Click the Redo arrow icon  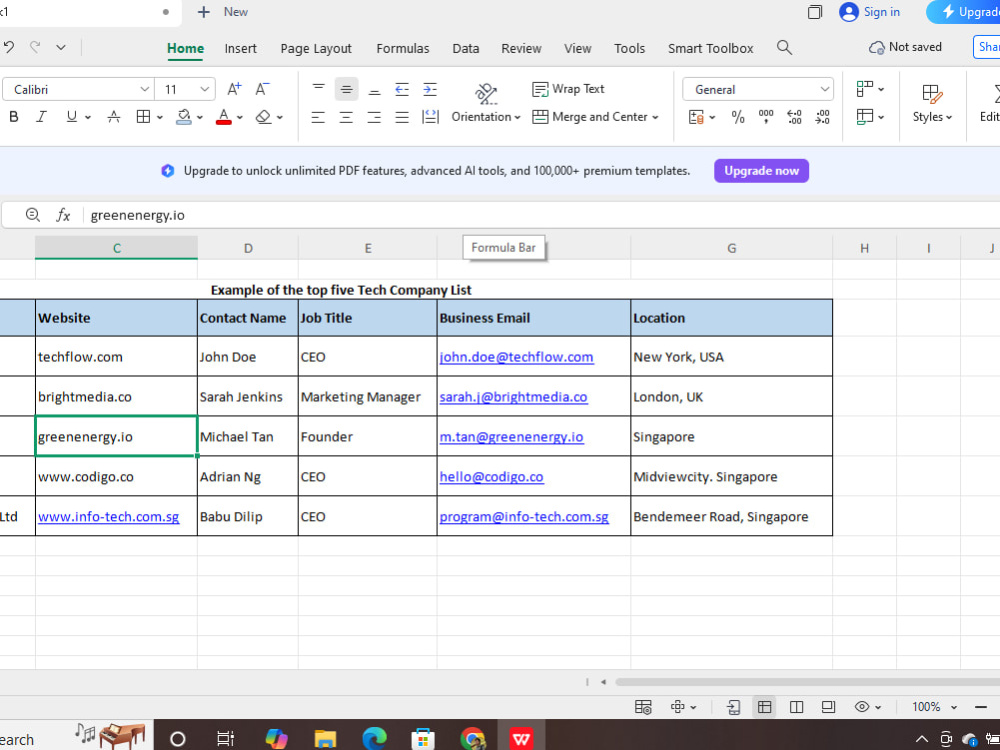[35, 47]
